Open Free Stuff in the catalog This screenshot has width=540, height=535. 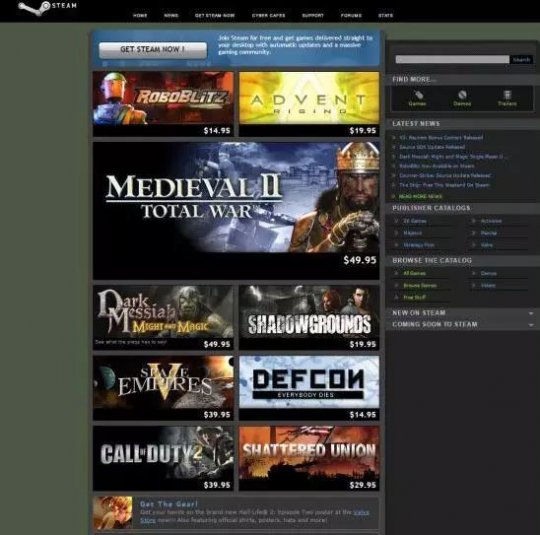click(x=414, y=297)
